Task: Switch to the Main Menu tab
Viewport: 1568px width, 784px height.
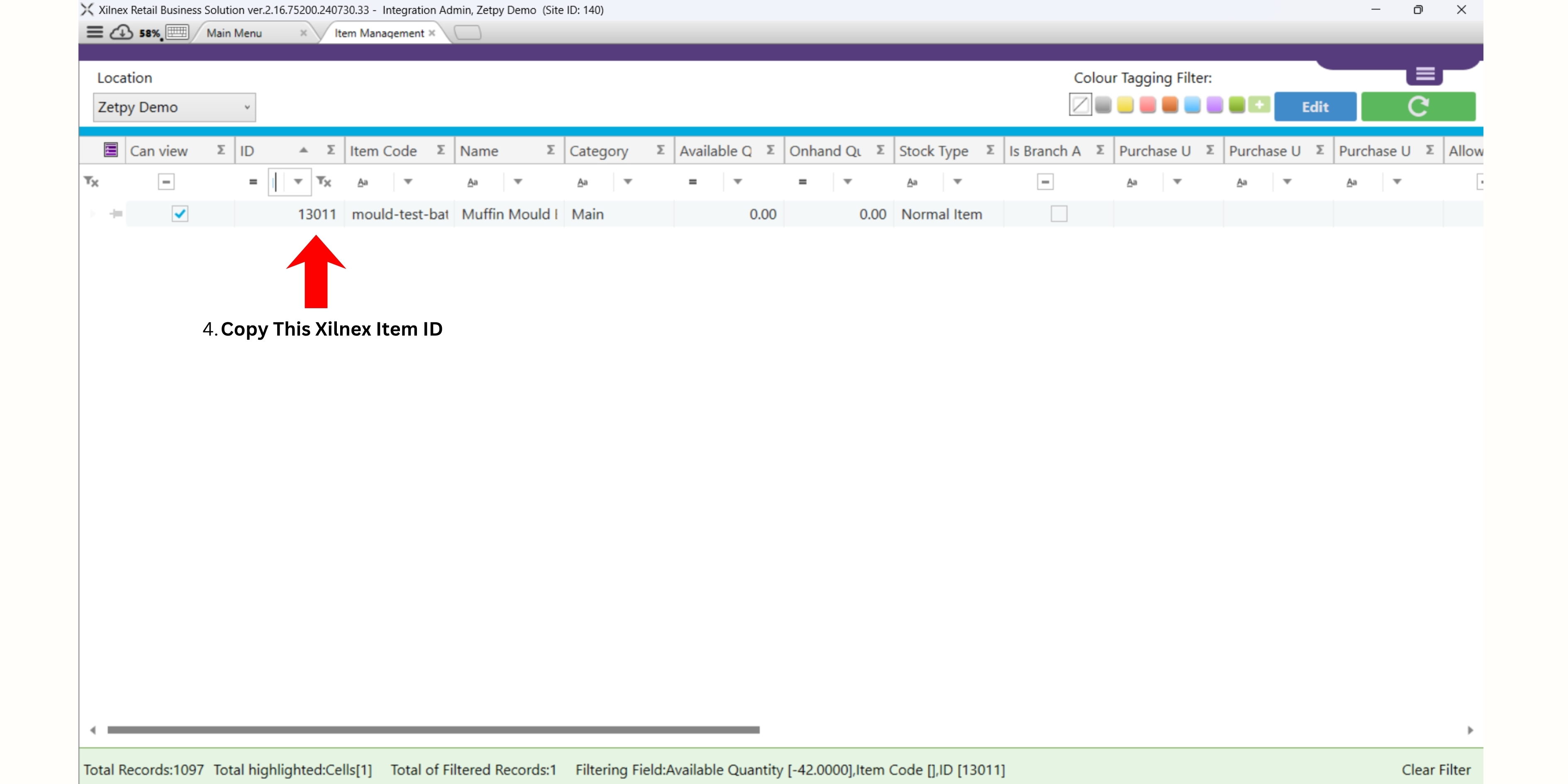Action: click(x=234, y=33)
